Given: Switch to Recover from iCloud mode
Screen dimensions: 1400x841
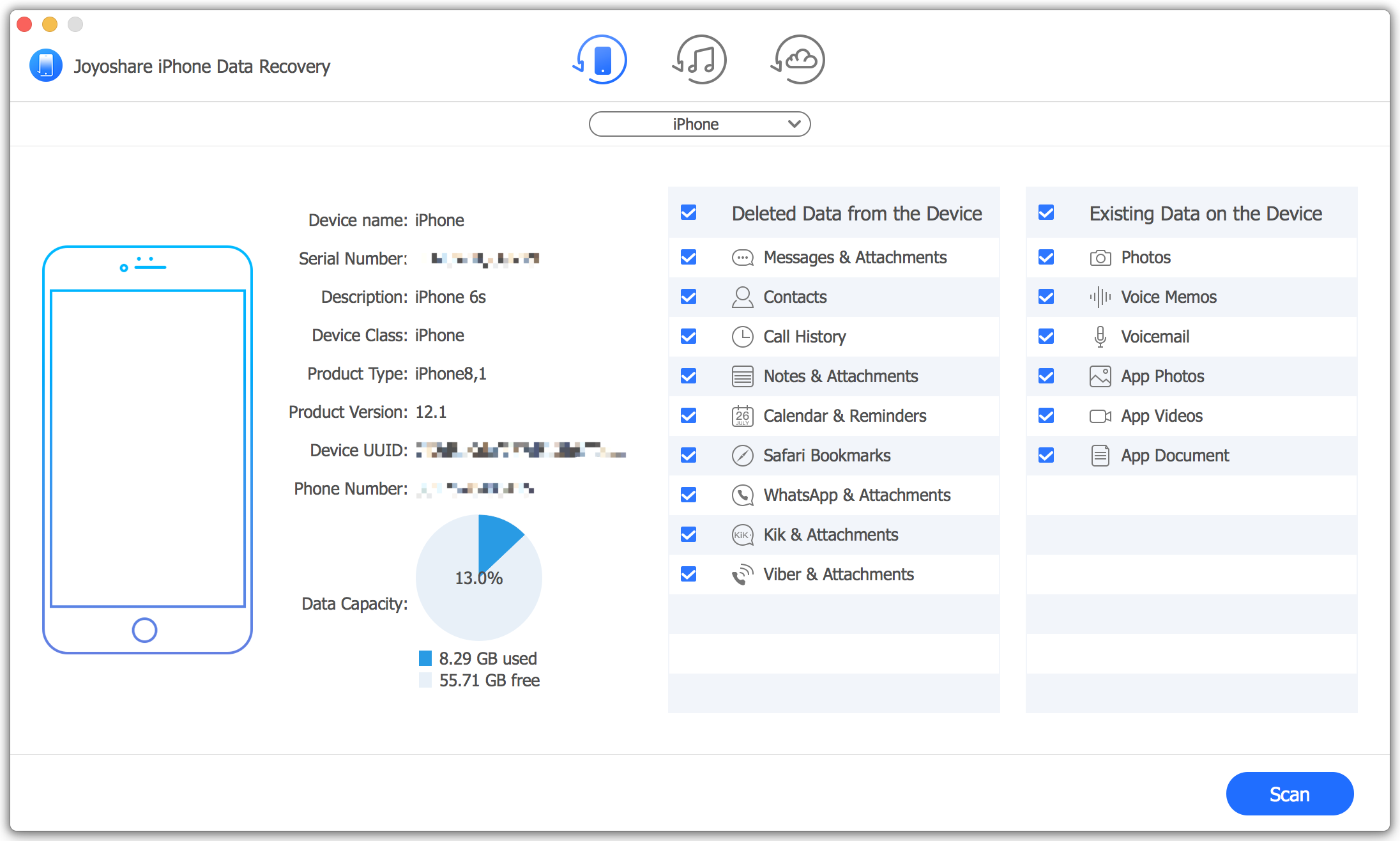Looking at the screenshot, I should (x=798, y=60).
